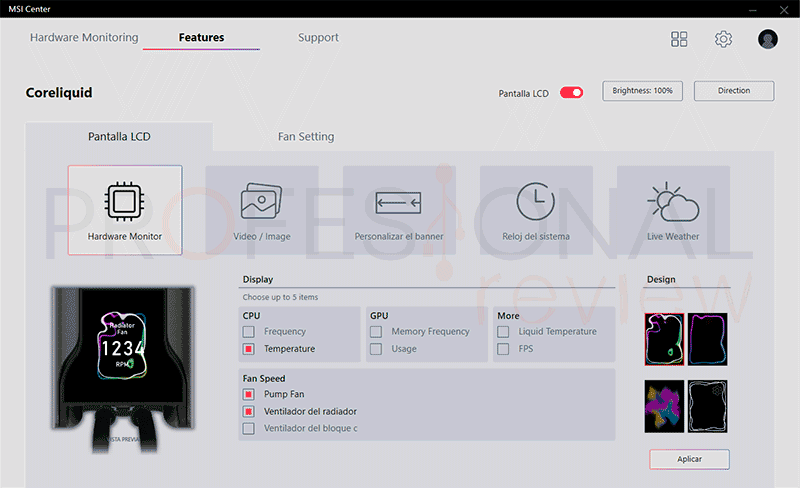Select the white outline design thumbnail
The width and height of the screenshot is (800, 488).
[708, 406]
